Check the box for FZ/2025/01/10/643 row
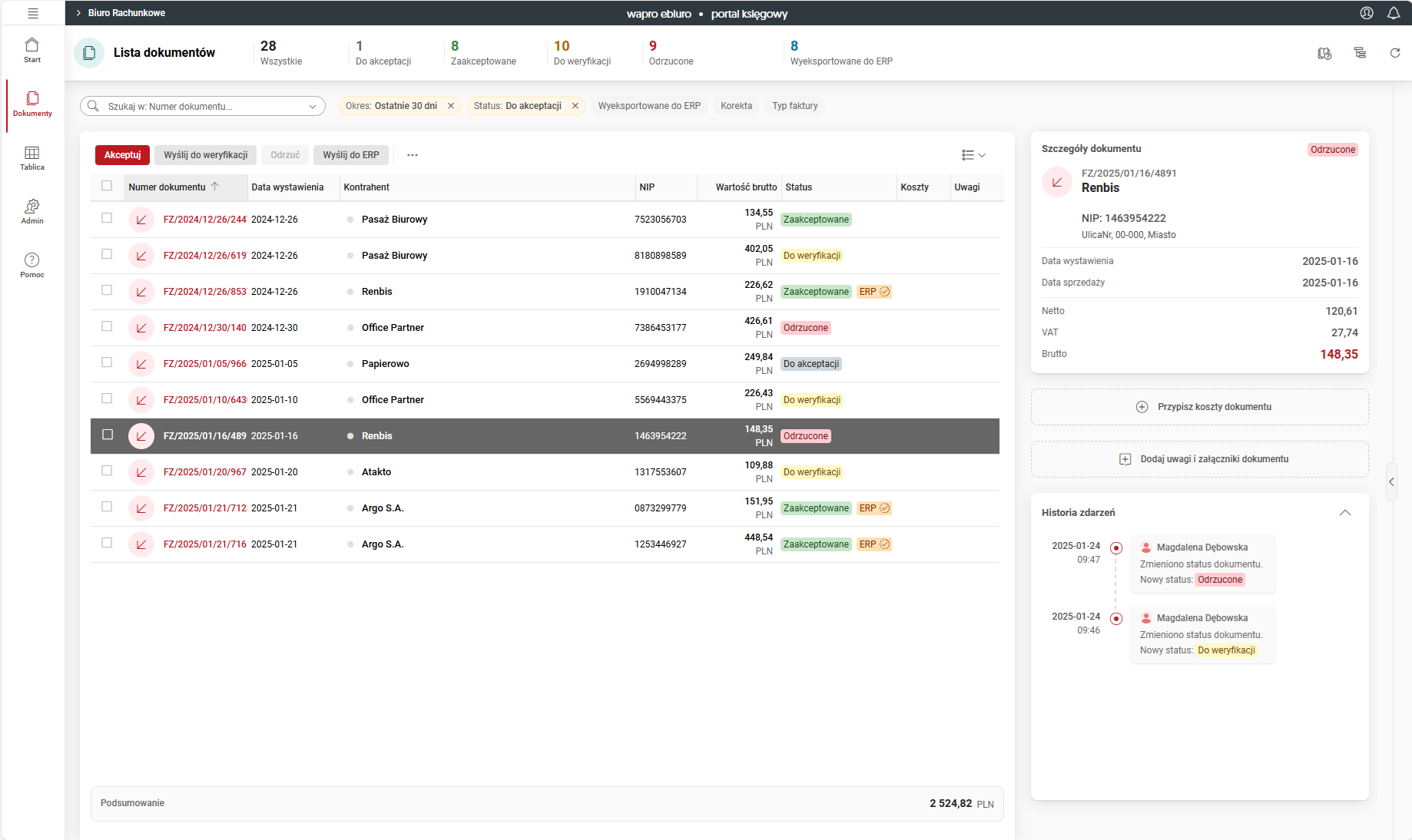The image size is (1412, 840). tap(107, 399)
